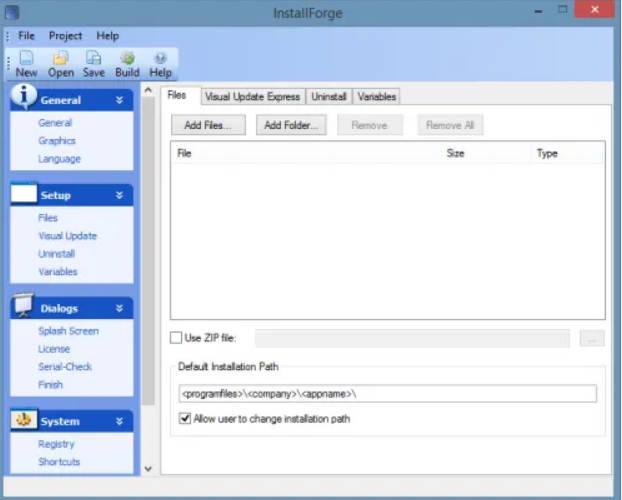The image size is (622, 500).
Task: Open Variables page in sidebar
Action: (58, 272)
